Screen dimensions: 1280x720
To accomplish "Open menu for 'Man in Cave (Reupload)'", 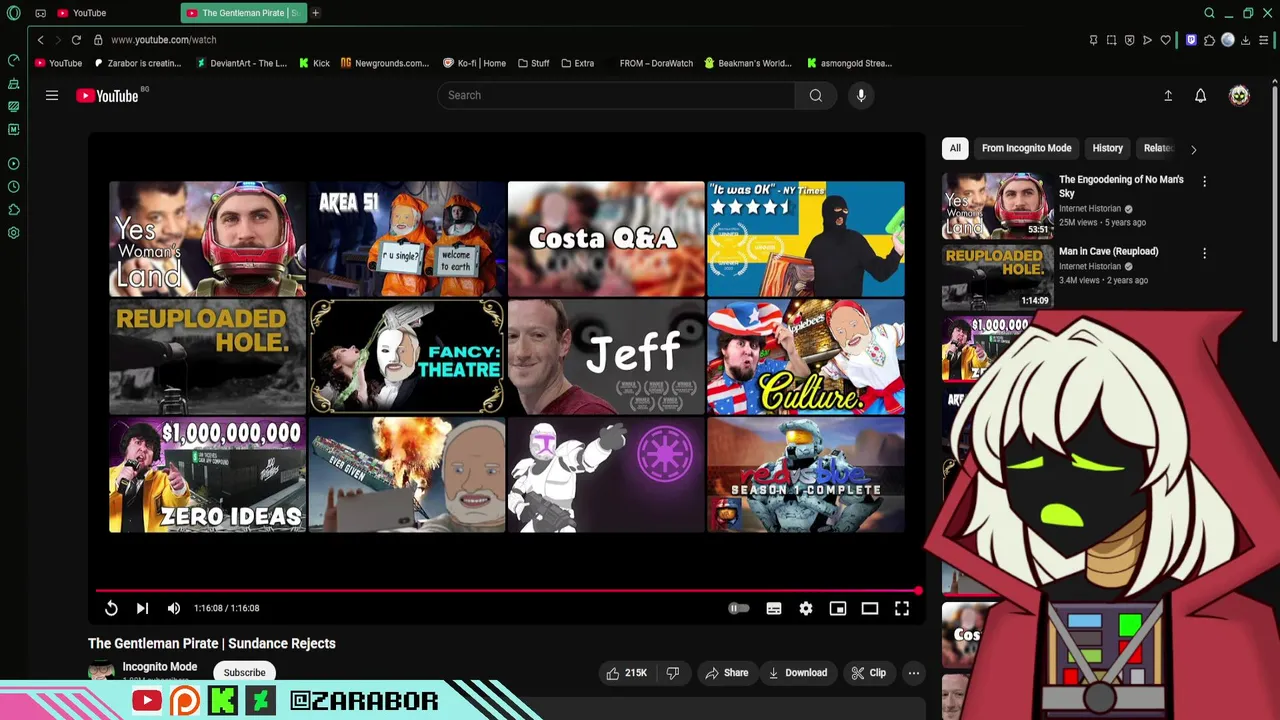I will (x=1204, y=254).
